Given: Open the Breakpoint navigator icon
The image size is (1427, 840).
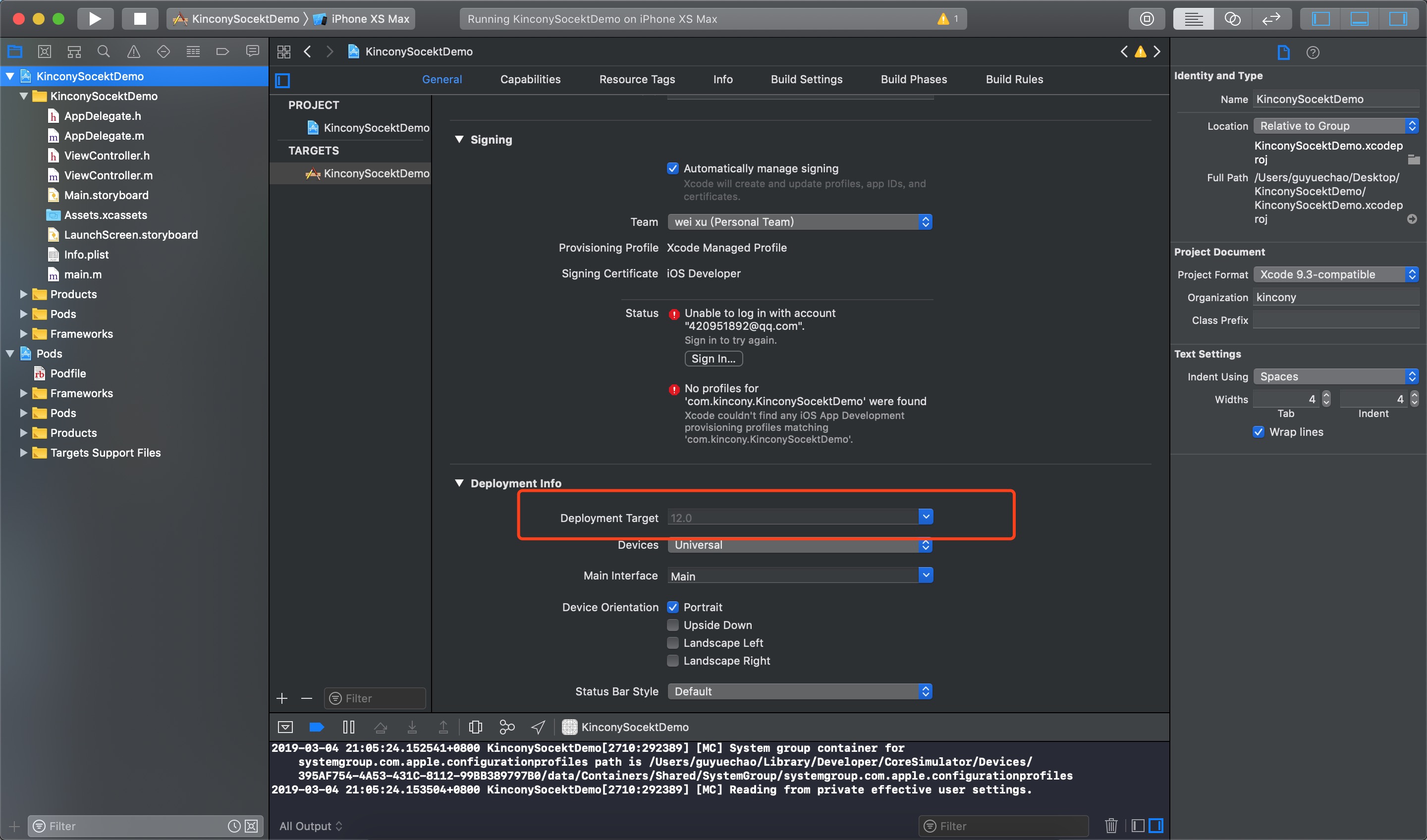Looking at the screenshot, I should coord(222,52).
